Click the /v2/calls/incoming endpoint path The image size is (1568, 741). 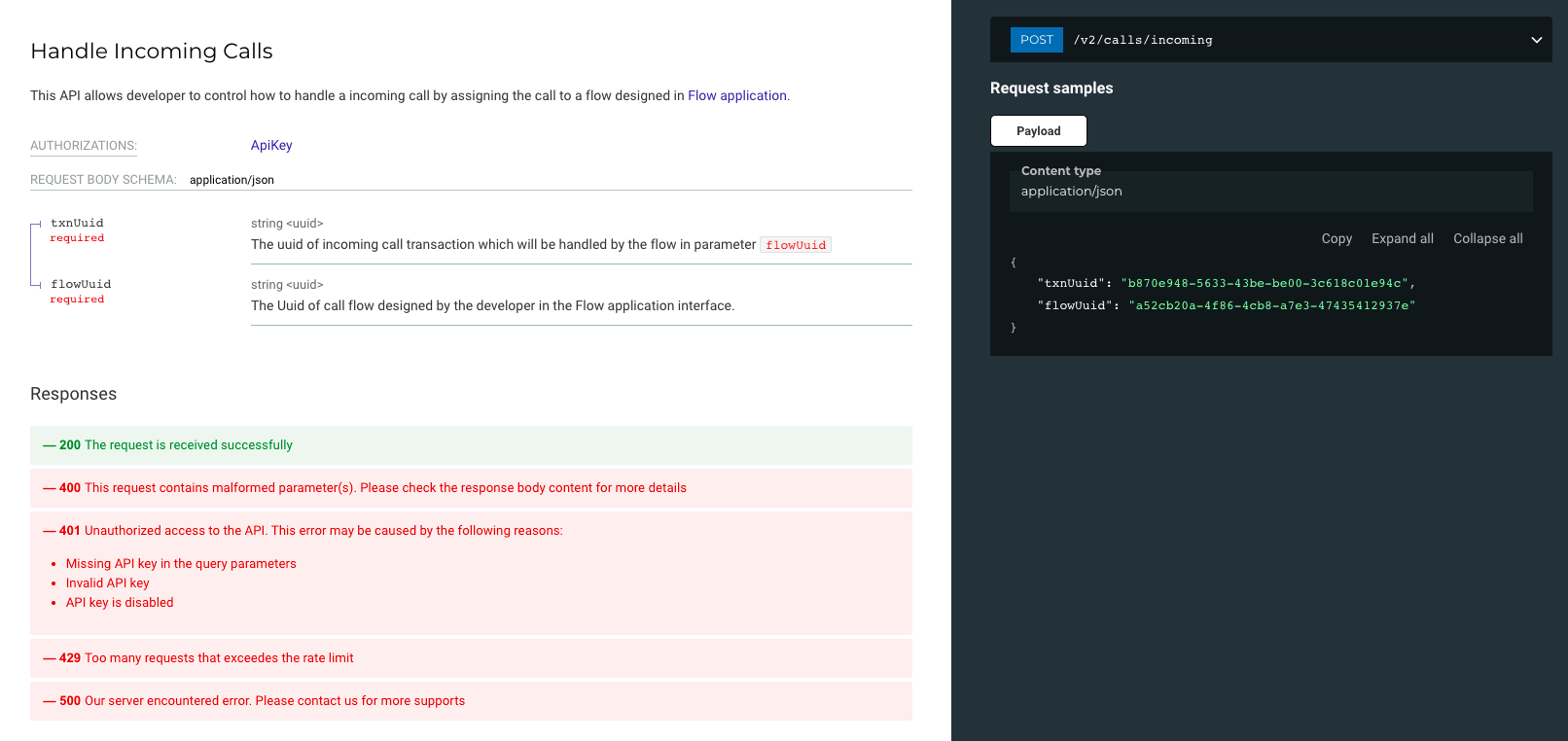click(x=1143, y=40)
